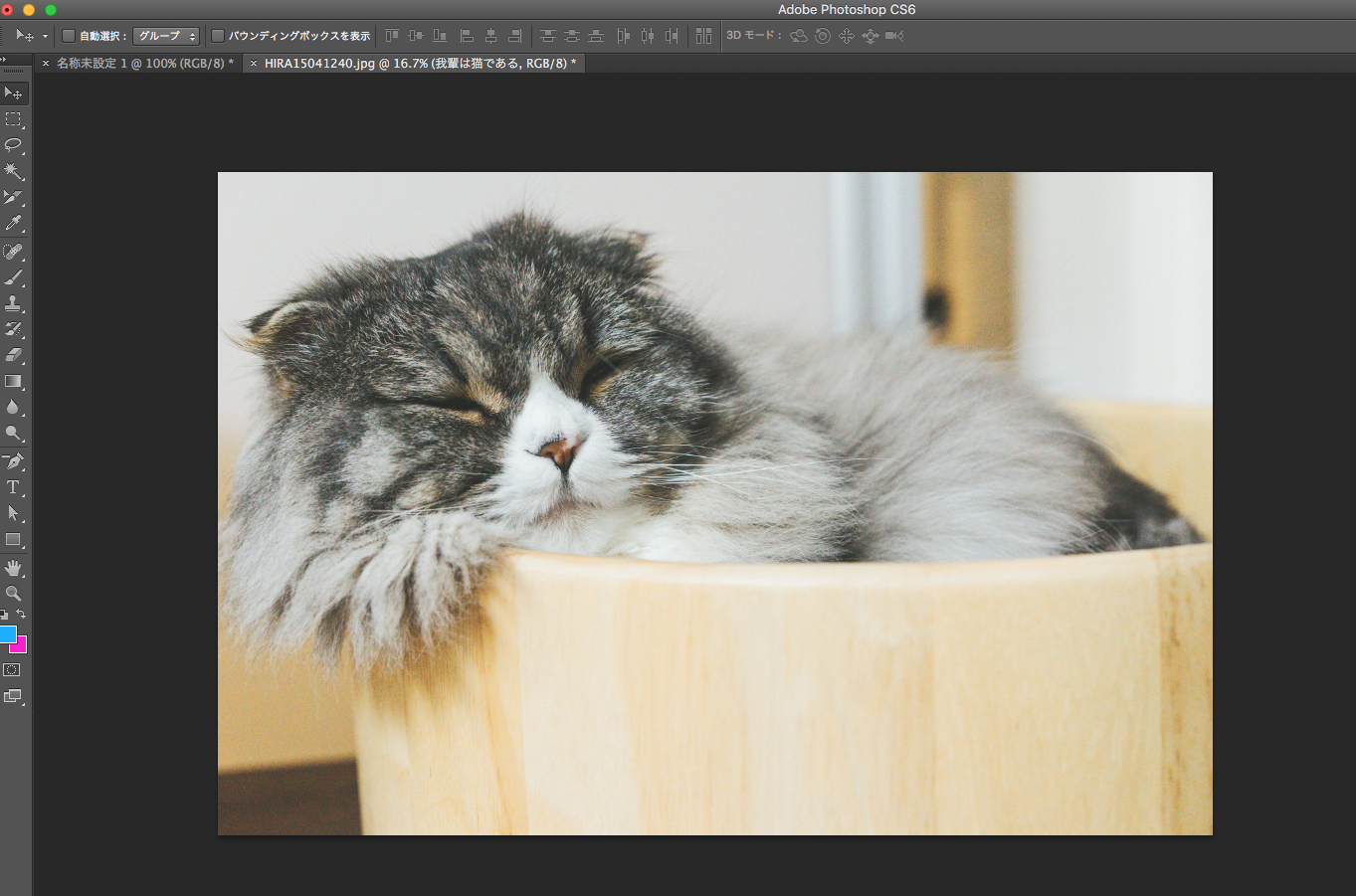1356x896 pixels.
Task: Enable the 自動選択 checkbox
Action: pyautogui.click(x=69, y=36)
